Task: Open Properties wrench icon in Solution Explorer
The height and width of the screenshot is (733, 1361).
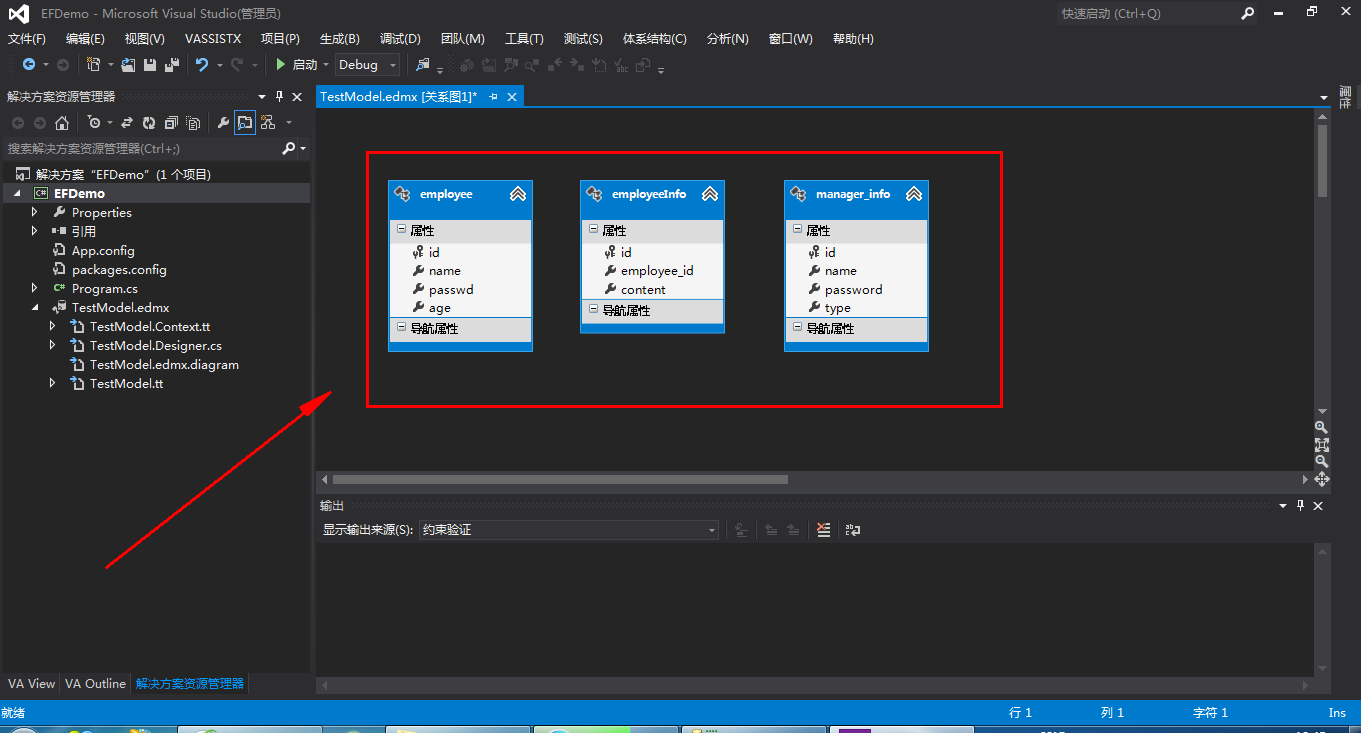Action: click(224, 123)
